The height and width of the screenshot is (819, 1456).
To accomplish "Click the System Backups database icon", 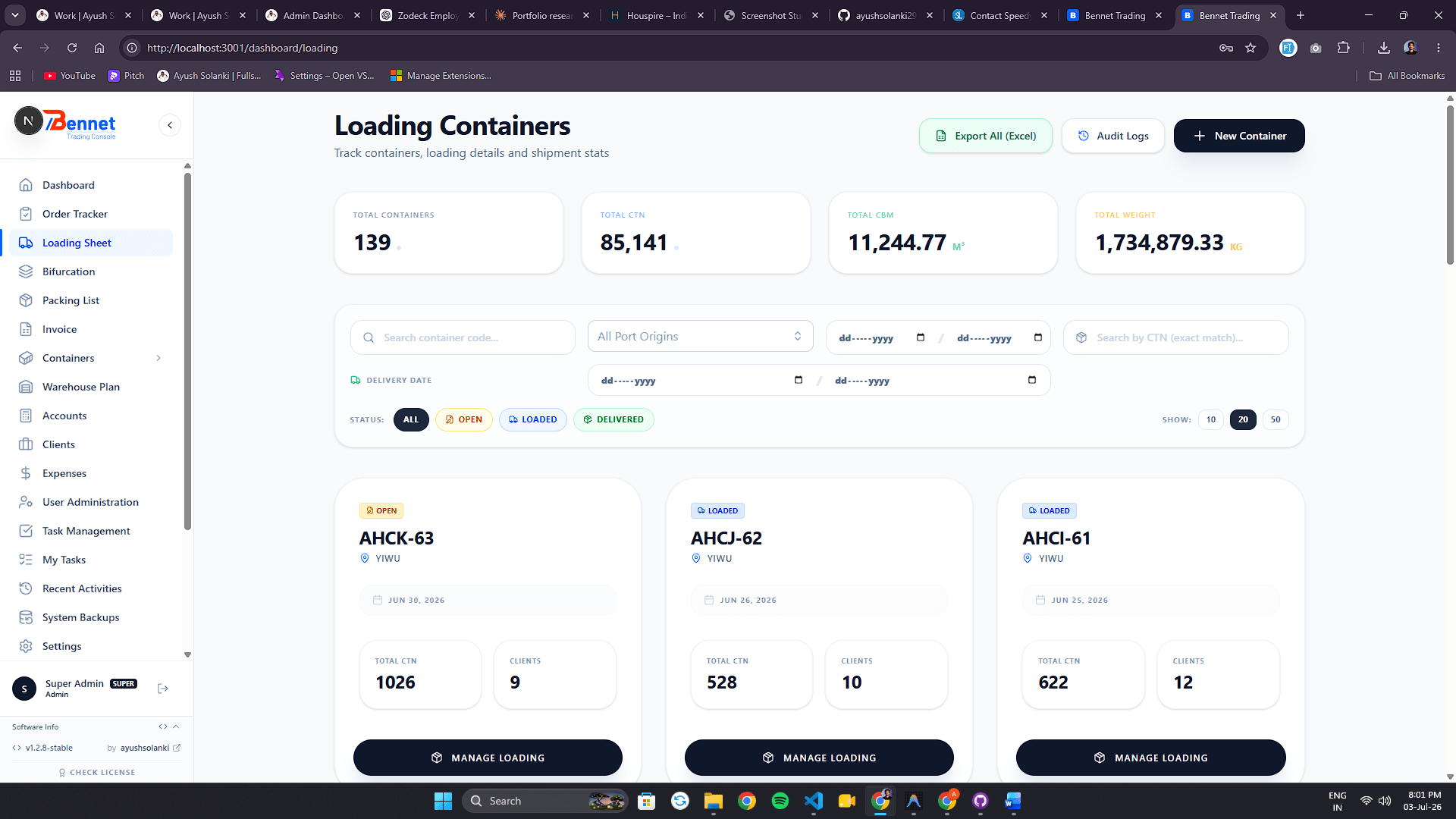I will pyautogui.click(x=26, y=617).
